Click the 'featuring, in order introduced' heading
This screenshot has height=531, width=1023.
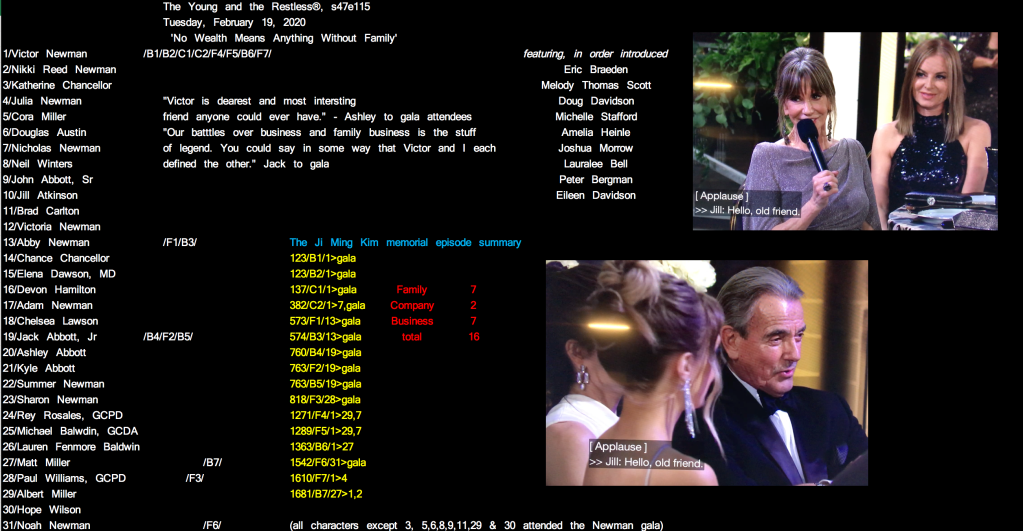click(x=595, y=54)
